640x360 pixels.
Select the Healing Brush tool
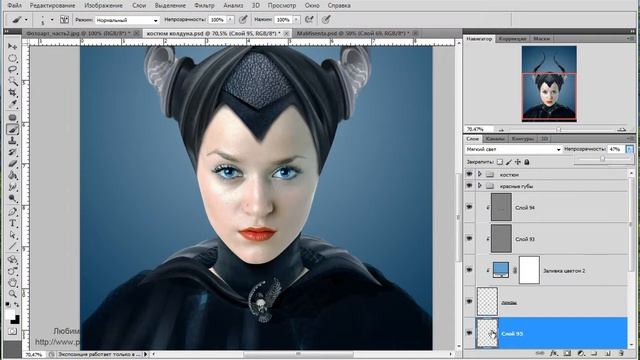[13, 118]
